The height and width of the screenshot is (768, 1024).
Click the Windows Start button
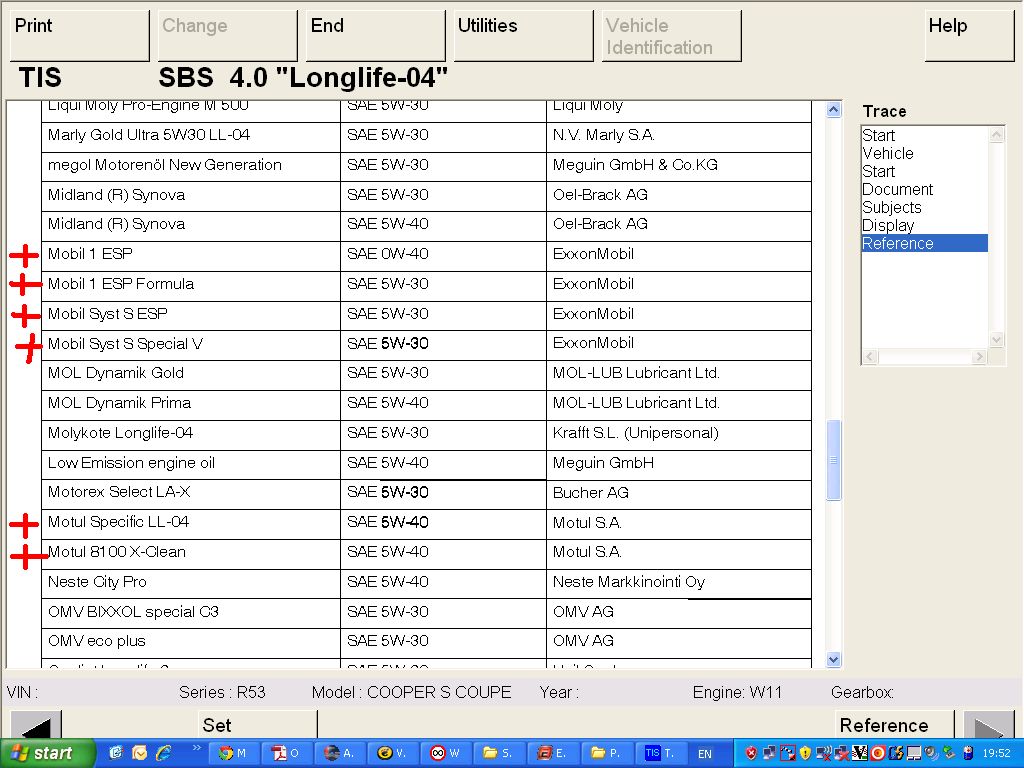(x=46, y=753)
